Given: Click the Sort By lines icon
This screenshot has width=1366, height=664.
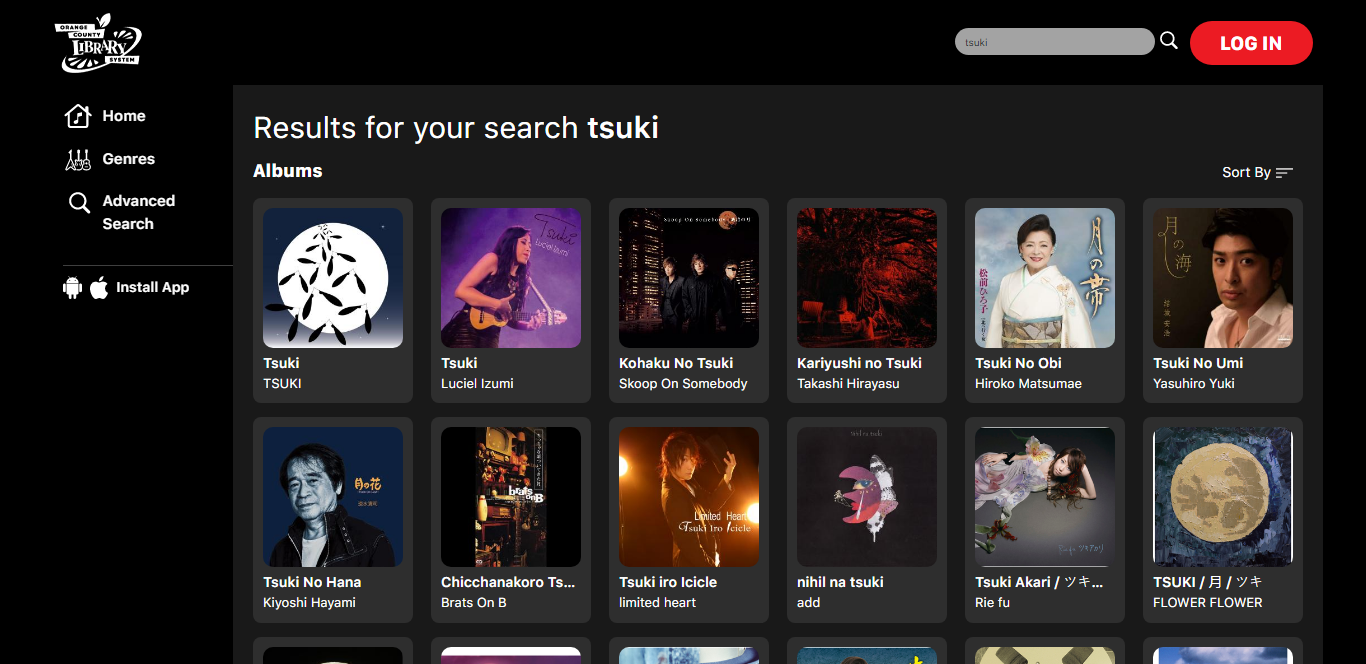Looking at the screenshot, I should [1284, 173].
